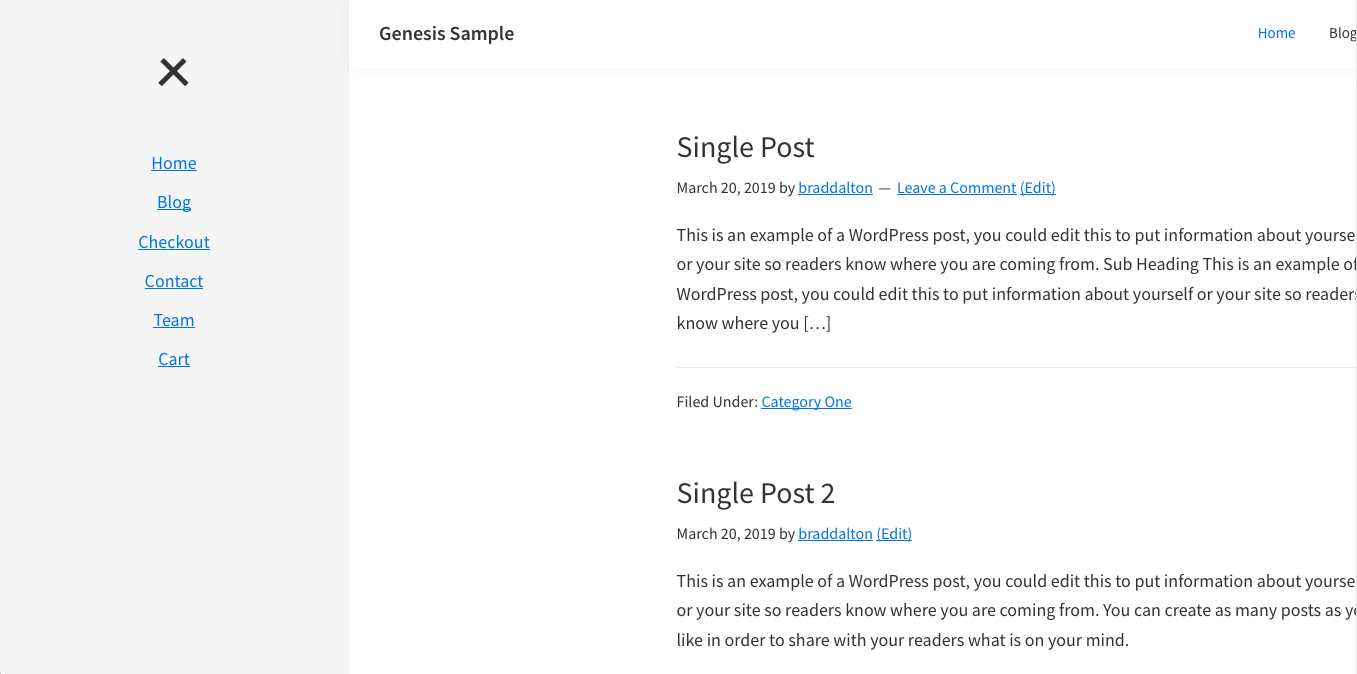Close the off-canvas side menu
1357x674 pixels.
click(x=173, y=72)
